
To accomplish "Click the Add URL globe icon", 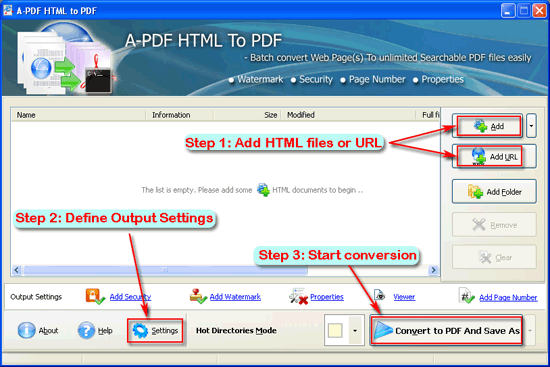I will tap(478, 156).
